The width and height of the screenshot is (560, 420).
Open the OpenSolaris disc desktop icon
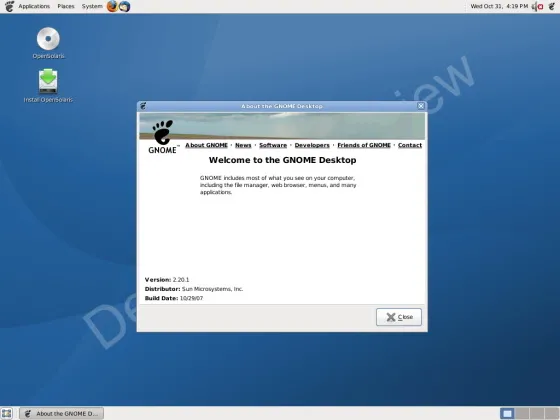(x=48, y=39)
